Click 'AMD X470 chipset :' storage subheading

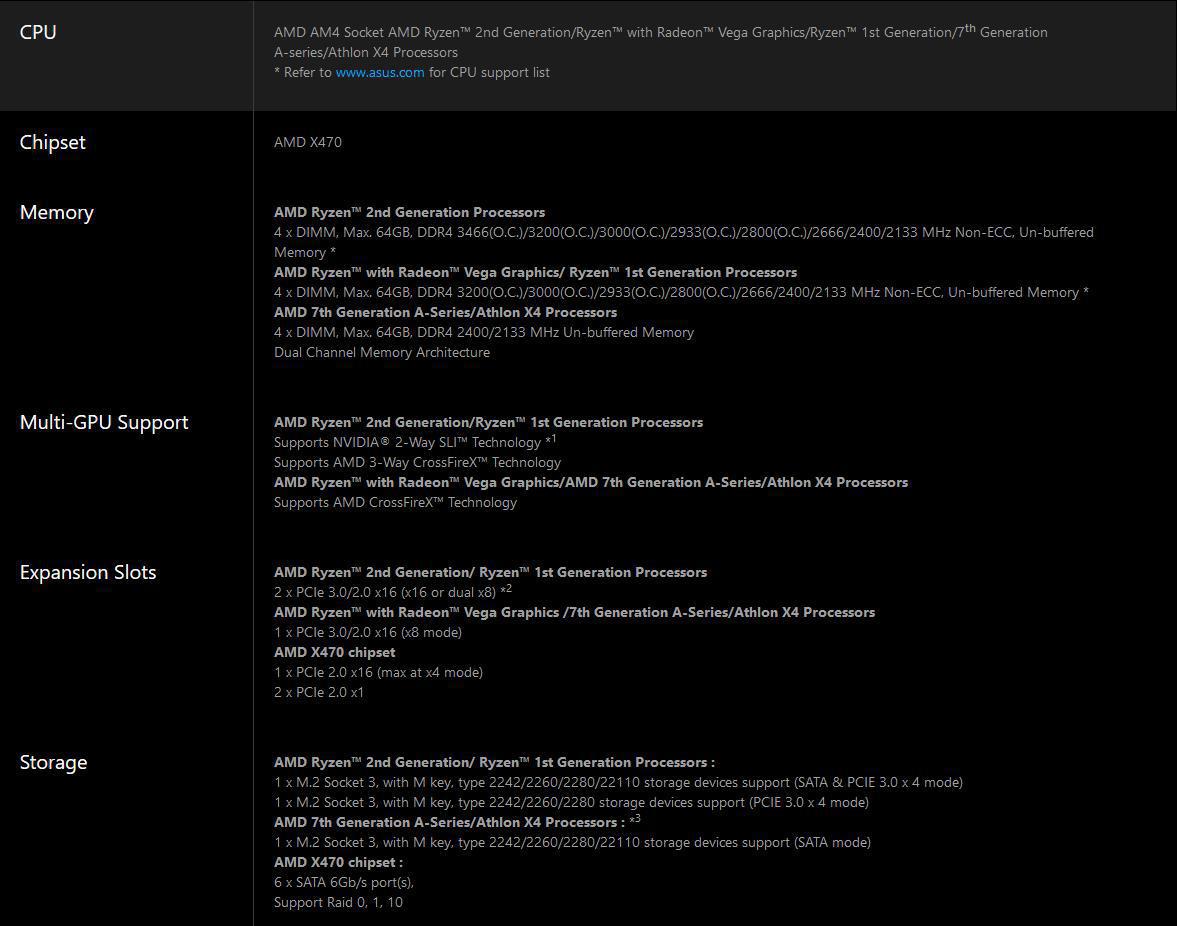click(x=339, y=863)
